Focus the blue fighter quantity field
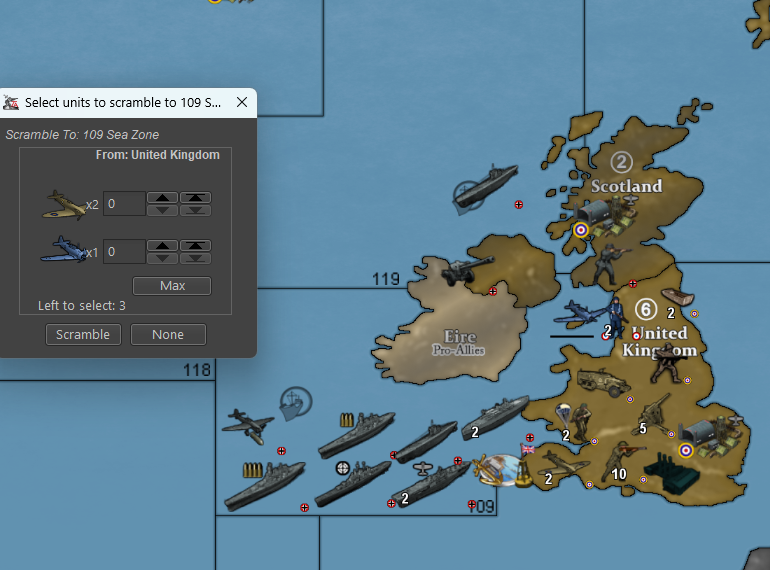 pyautogui.click(x=125, y=252)
